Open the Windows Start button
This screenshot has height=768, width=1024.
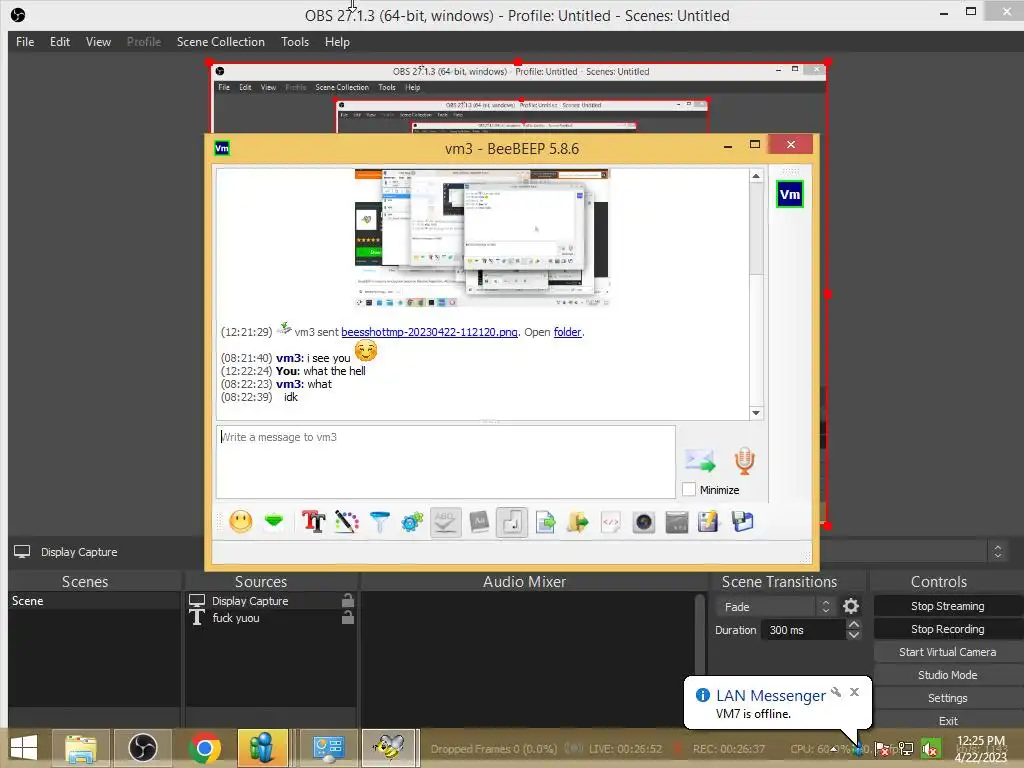pos(24,748)
